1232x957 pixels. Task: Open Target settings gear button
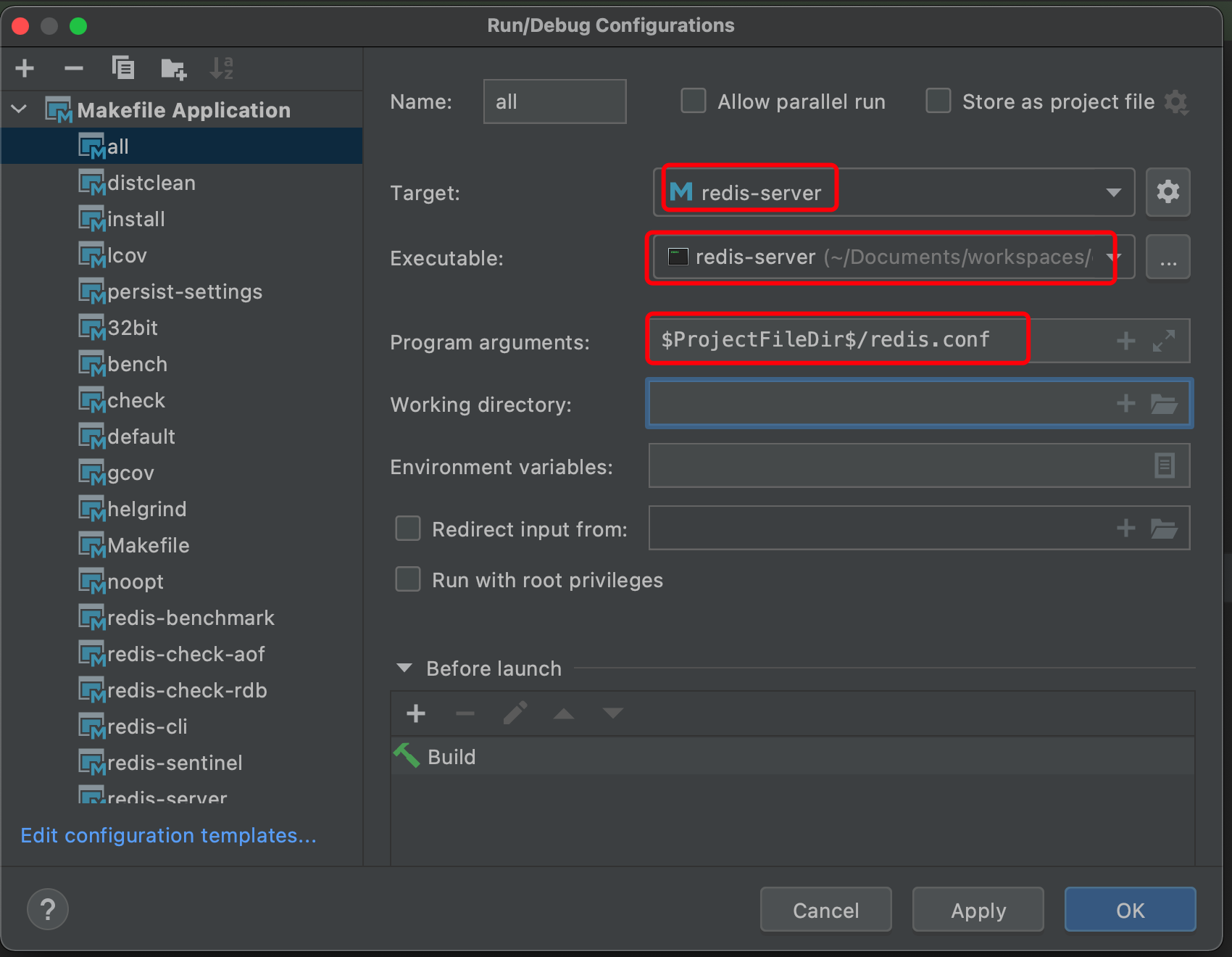[1168, 192]
